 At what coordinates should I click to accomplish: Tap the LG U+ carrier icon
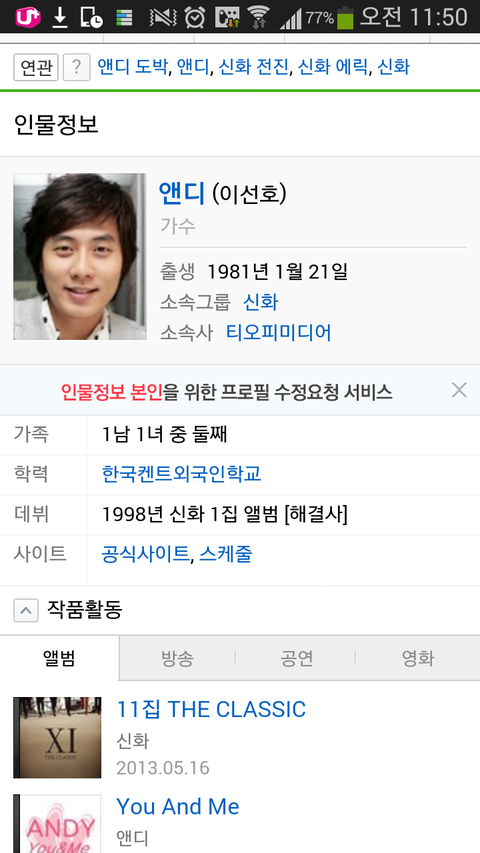pos(27,17)
